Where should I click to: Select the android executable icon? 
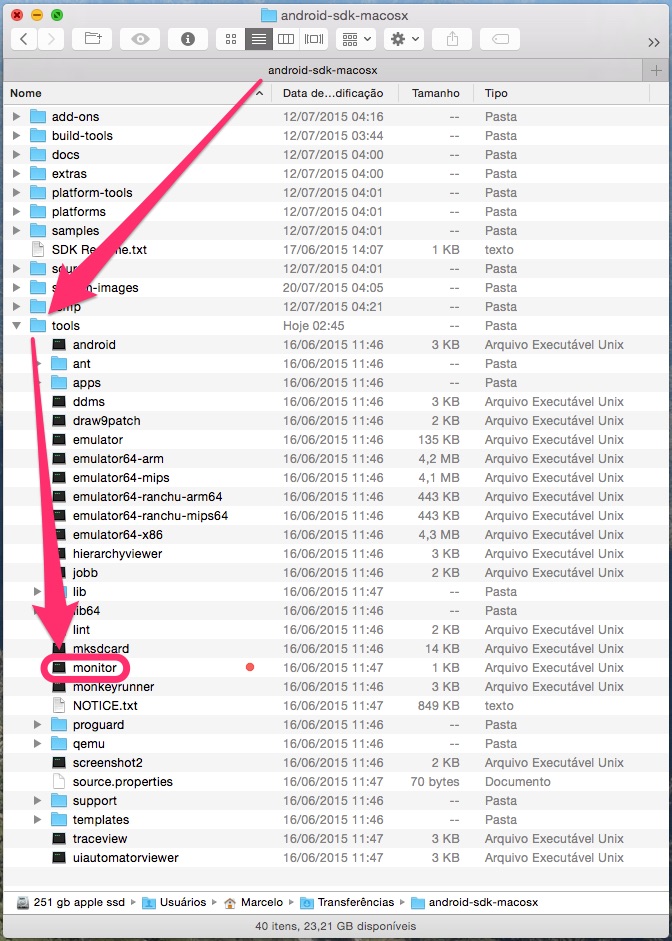tap(59, 344)
